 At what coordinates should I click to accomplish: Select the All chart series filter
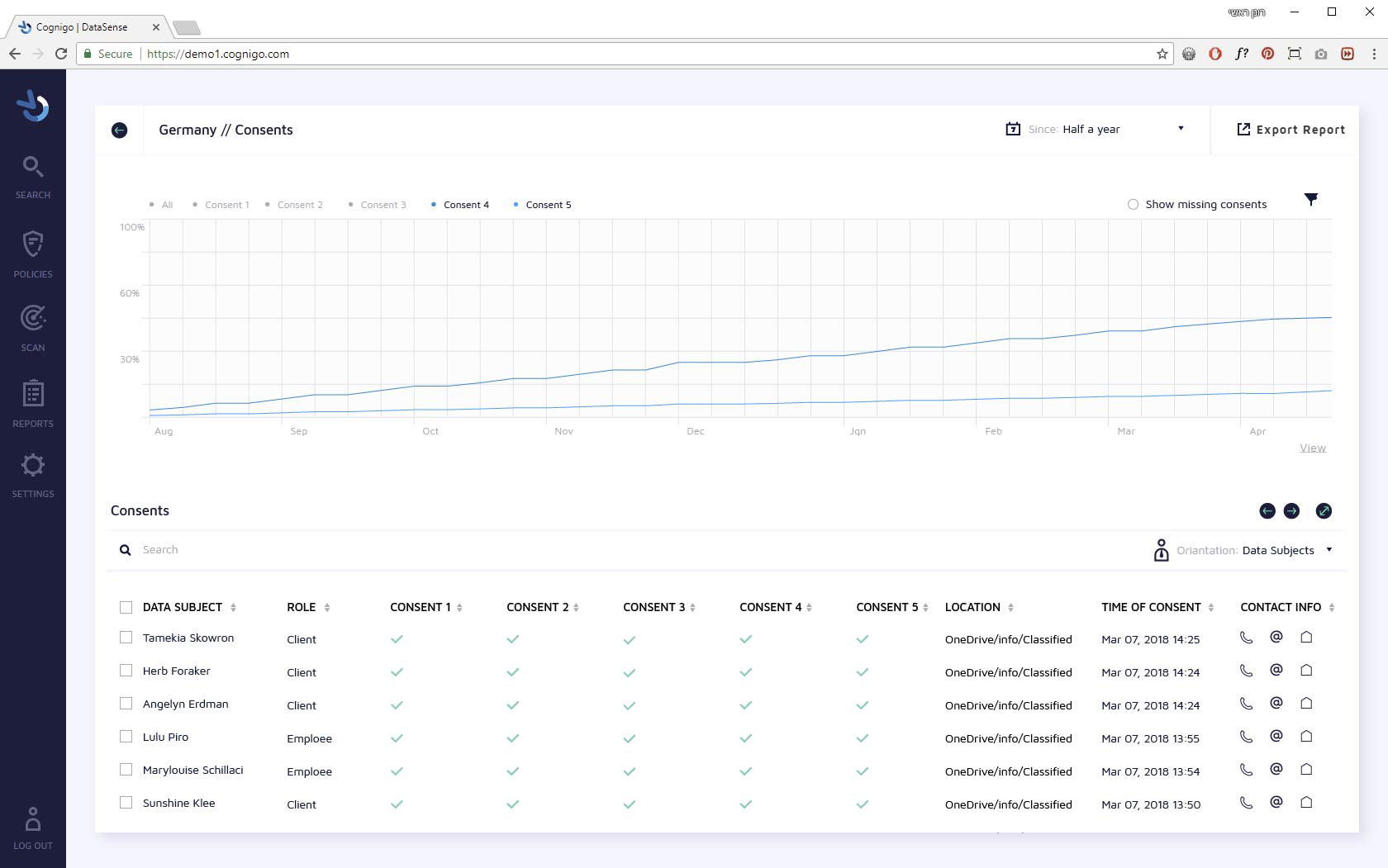[x=161, y=205]
